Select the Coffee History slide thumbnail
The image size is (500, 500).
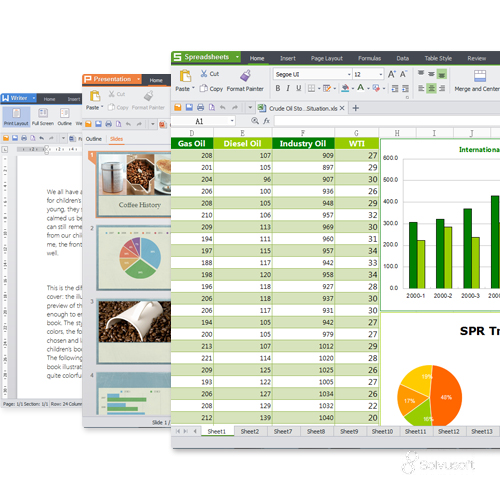coord(134,184)
